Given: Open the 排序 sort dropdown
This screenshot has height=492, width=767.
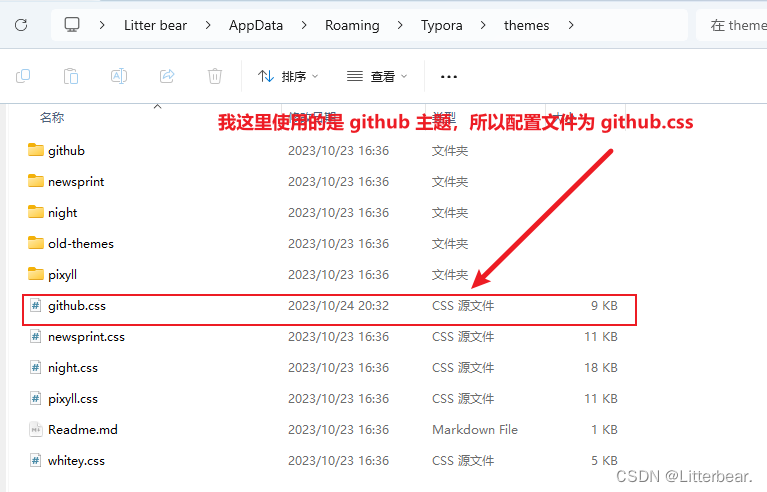Looking at the screenshot, I should (288, 76).
